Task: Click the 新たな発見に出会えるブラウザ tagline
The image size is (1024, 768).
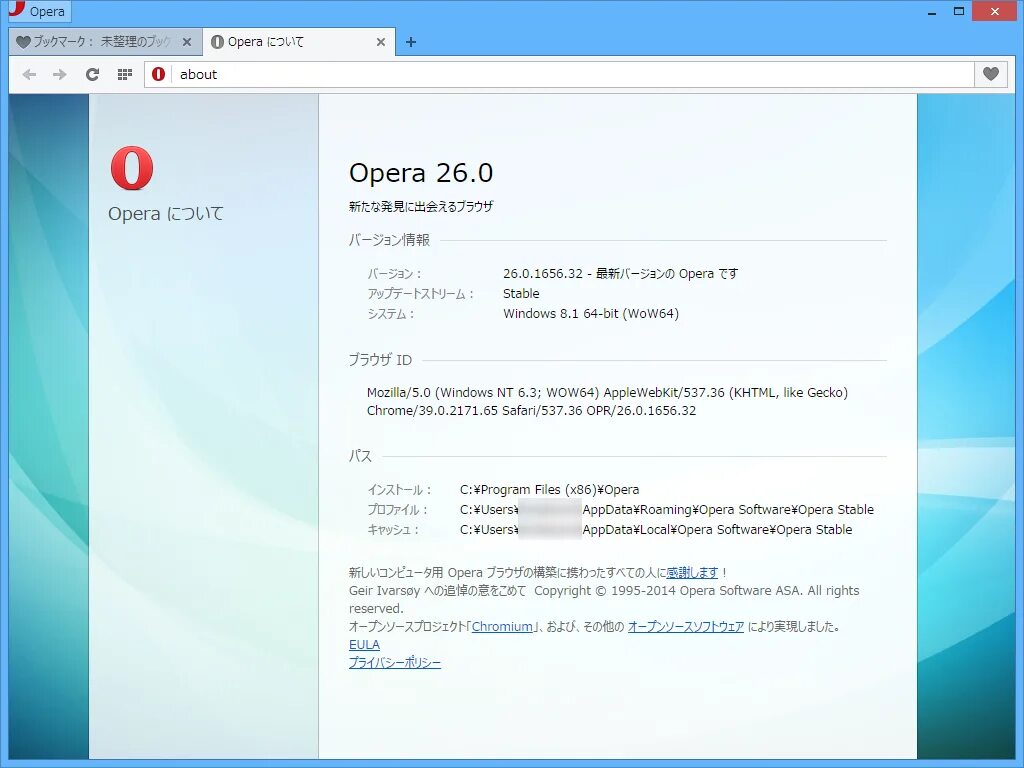Action: [421, 206]
